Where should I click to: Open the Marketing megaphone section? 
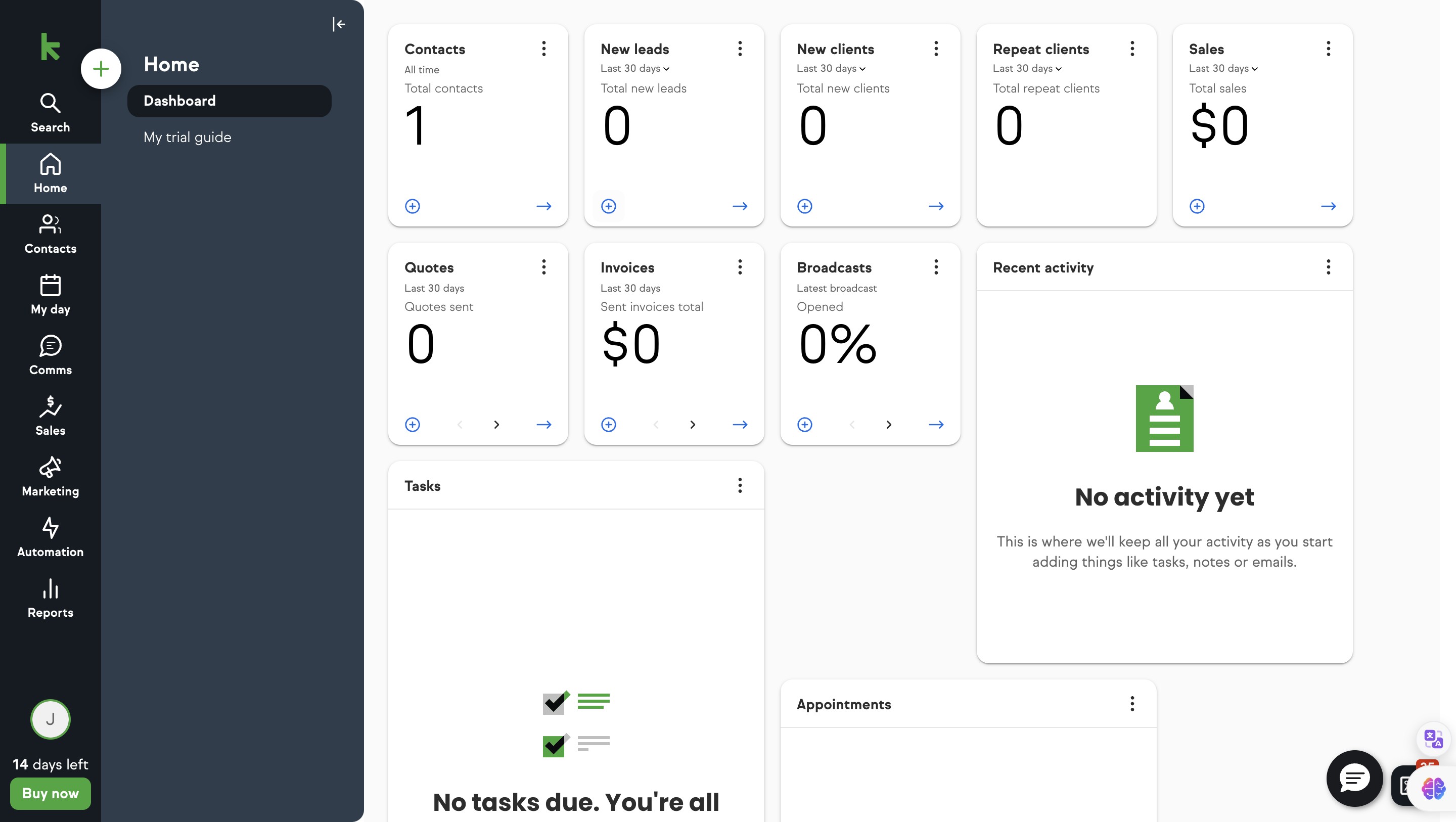(x=51, y=477)
